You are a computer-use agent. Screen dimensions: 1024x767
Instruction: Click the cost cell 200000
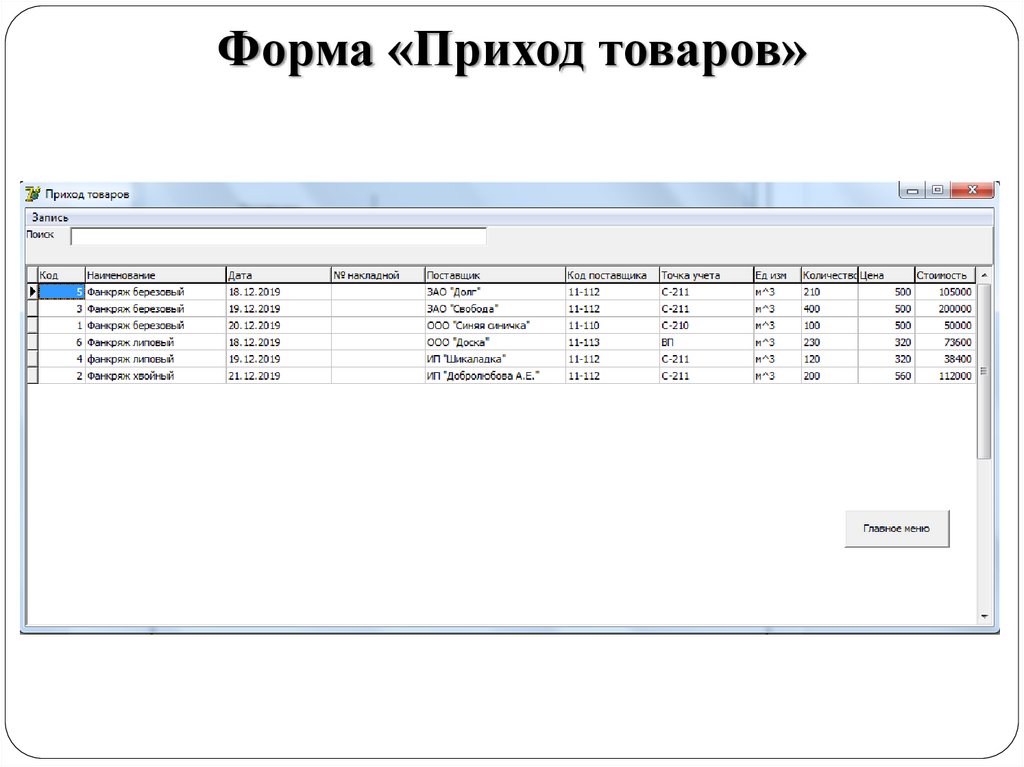coord(945,308)
